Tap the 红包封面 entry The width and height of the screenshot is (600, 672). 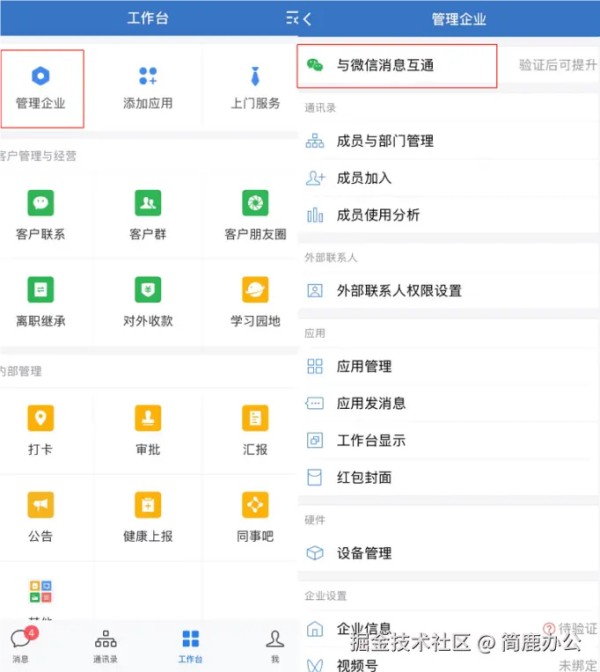[364, 478]
